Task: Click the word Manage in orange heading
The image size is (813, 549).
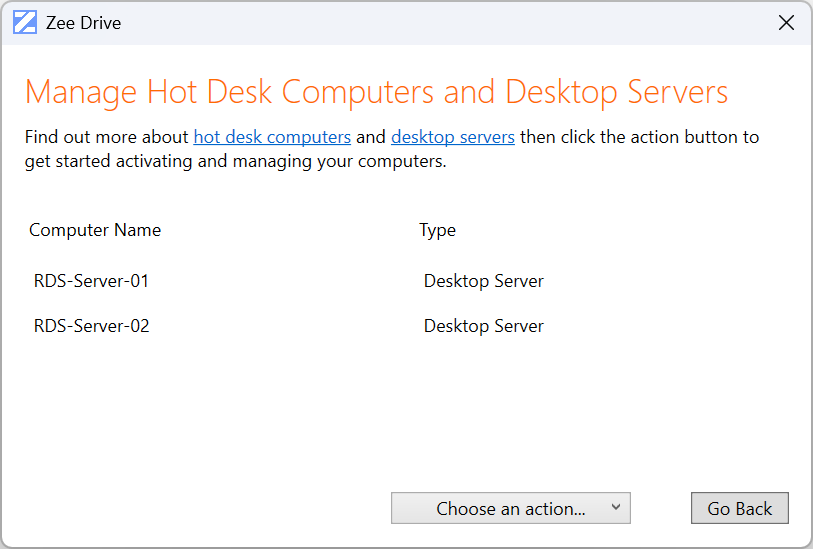Action: [81, 93]
